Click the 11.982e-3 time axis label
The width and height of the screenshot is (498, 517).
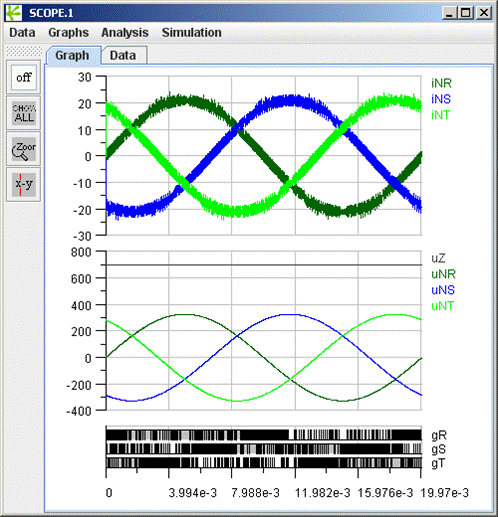[323, 493]
